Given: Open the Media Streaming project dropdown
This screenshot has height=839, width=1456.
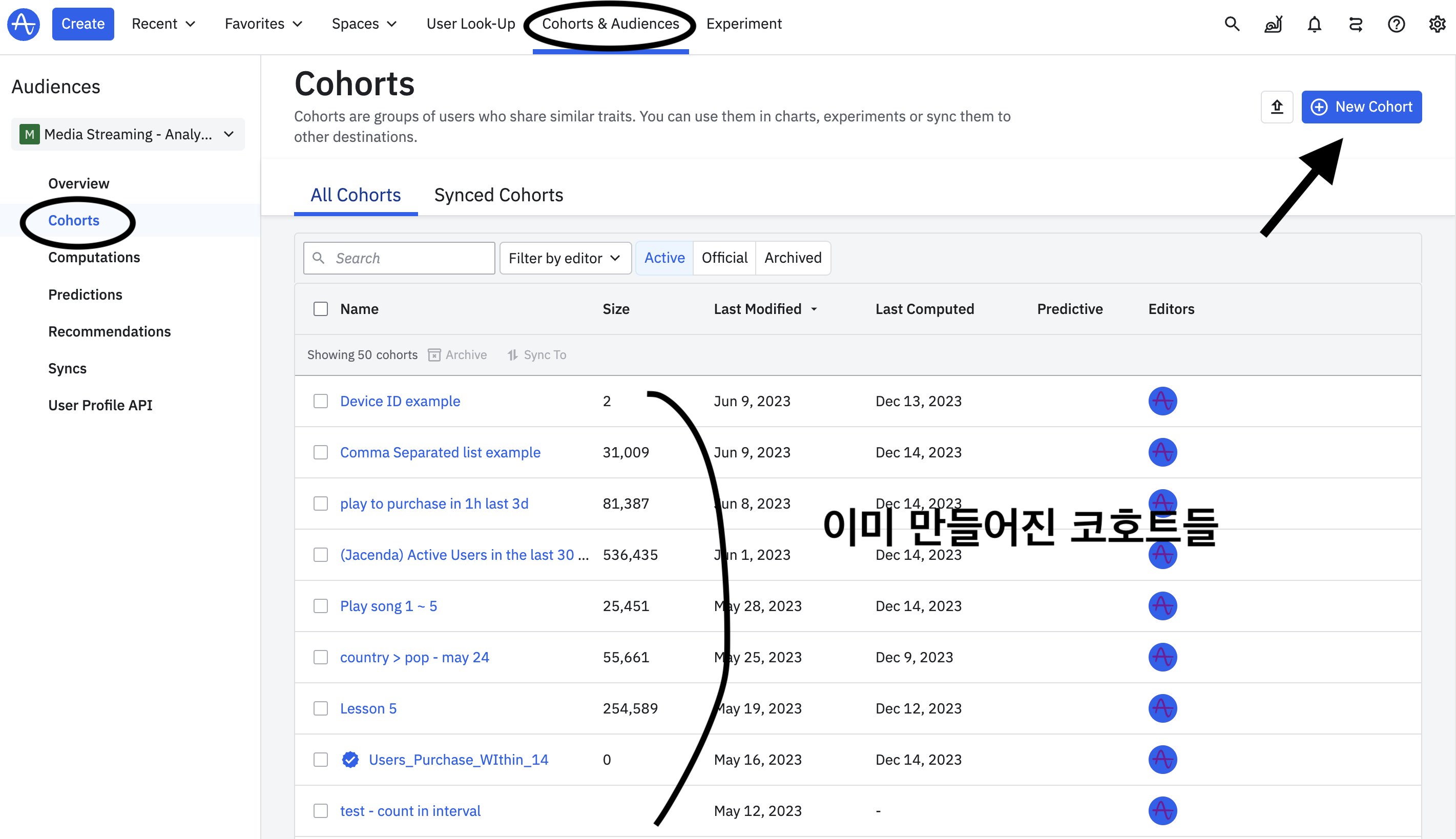Looking at the screenshot, I should click(x=128, y=134).
